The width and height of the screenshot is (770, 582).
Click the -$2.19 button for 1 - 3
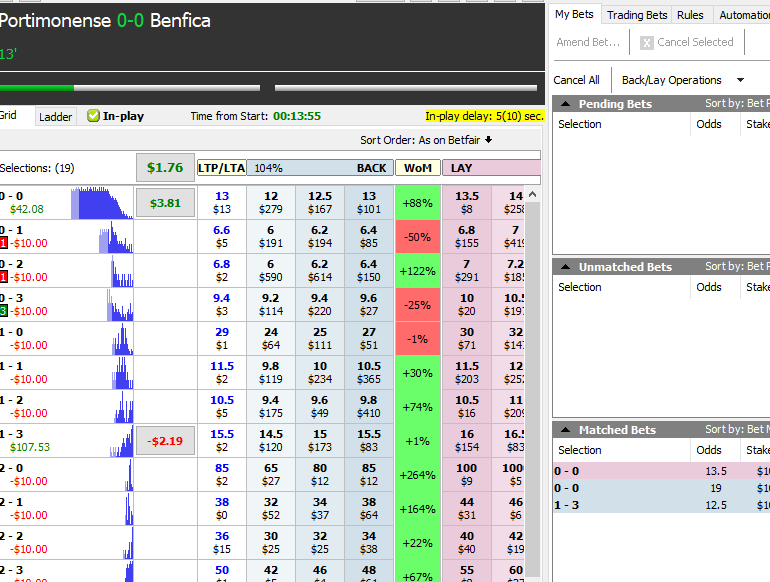tap(165, 441)
